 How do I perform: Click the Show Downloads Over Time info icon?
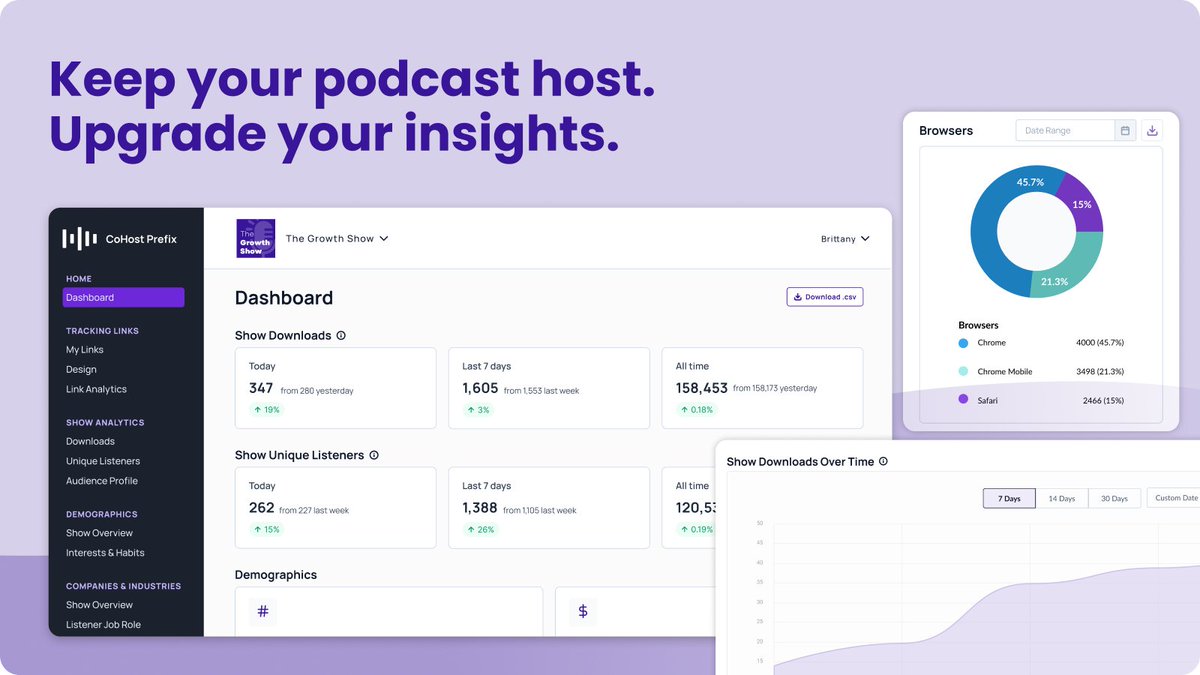[x=883, y=462]
